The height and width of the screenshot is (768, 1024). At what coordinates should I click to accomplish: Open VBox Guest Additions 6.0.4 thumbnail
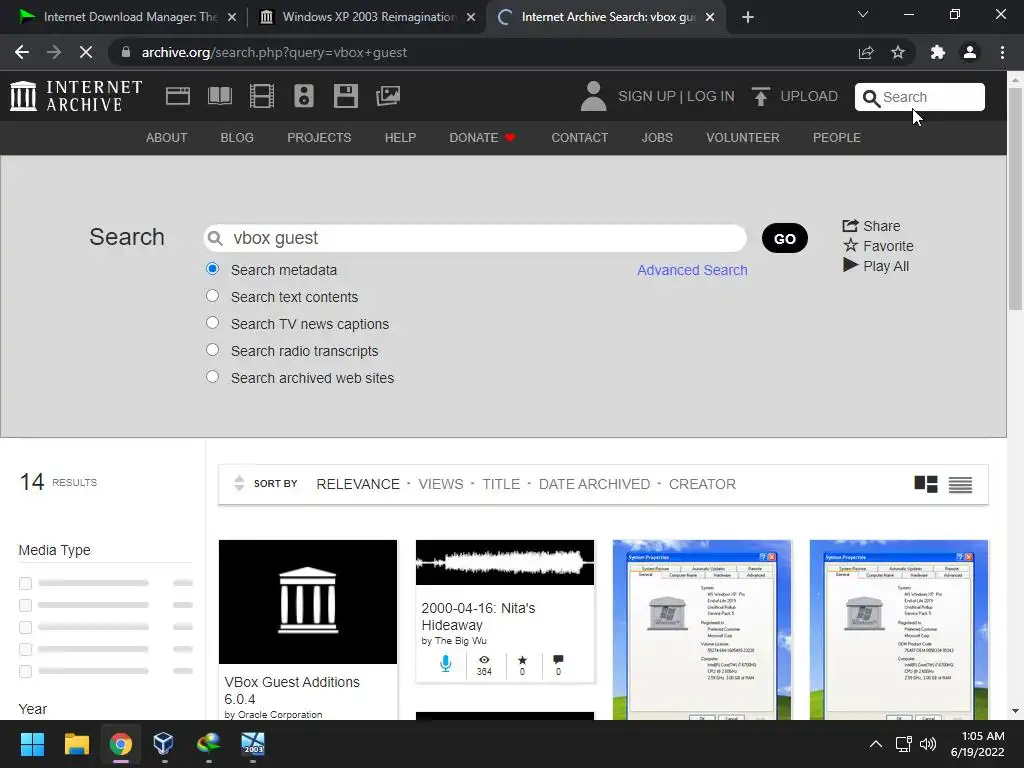click(308, 601)
